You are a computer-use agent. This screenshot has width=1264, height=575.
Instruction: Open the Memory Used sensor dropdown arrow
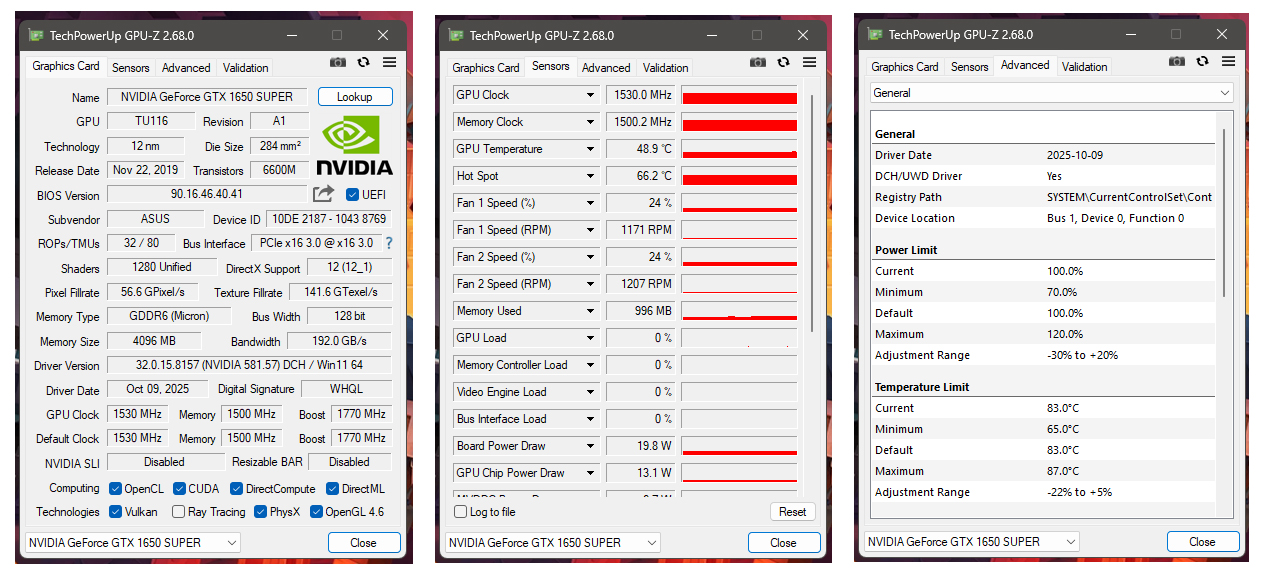pyautogui.click(x=590, y=312)
